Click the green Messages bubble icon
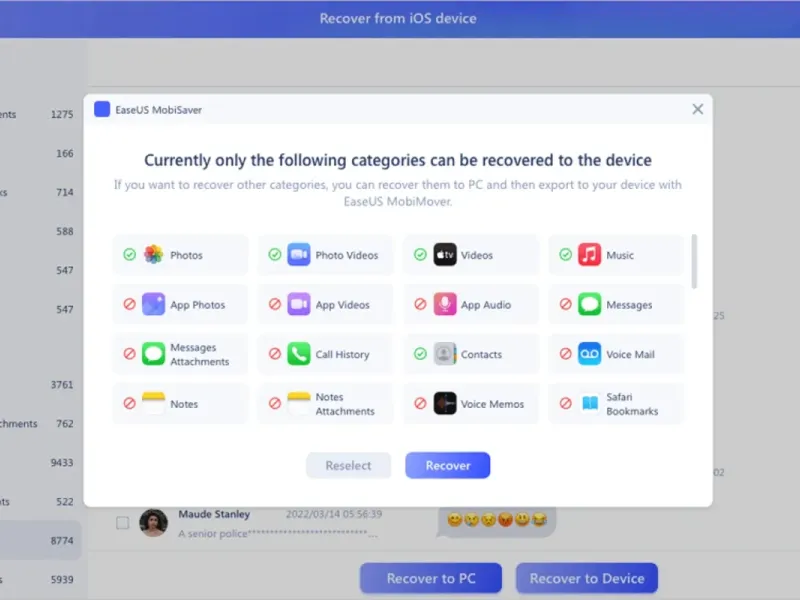This screenshot has height=600, width=800. [x=589, y=304]
